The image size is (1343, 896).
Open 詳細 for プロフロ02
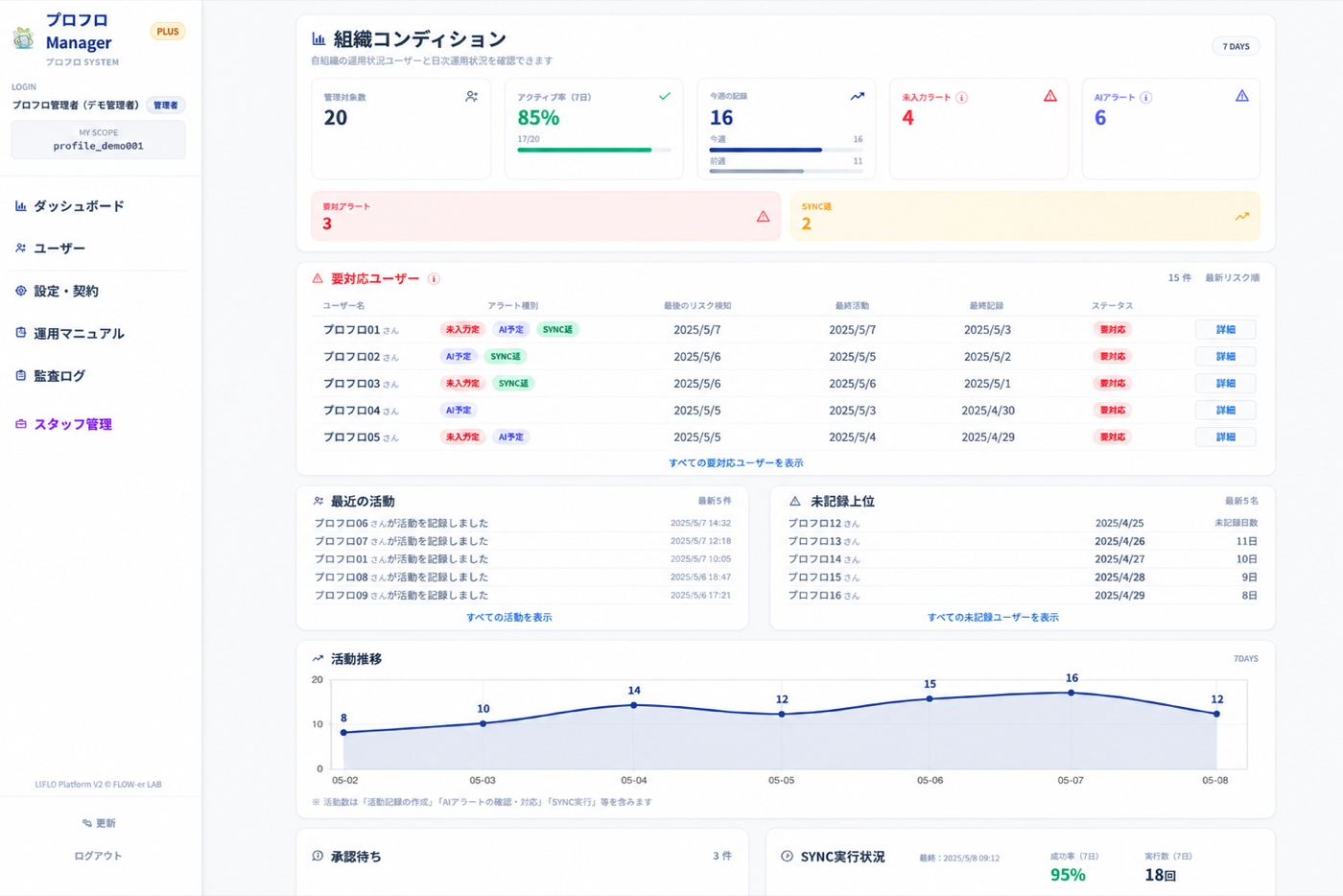(1225, 356)
